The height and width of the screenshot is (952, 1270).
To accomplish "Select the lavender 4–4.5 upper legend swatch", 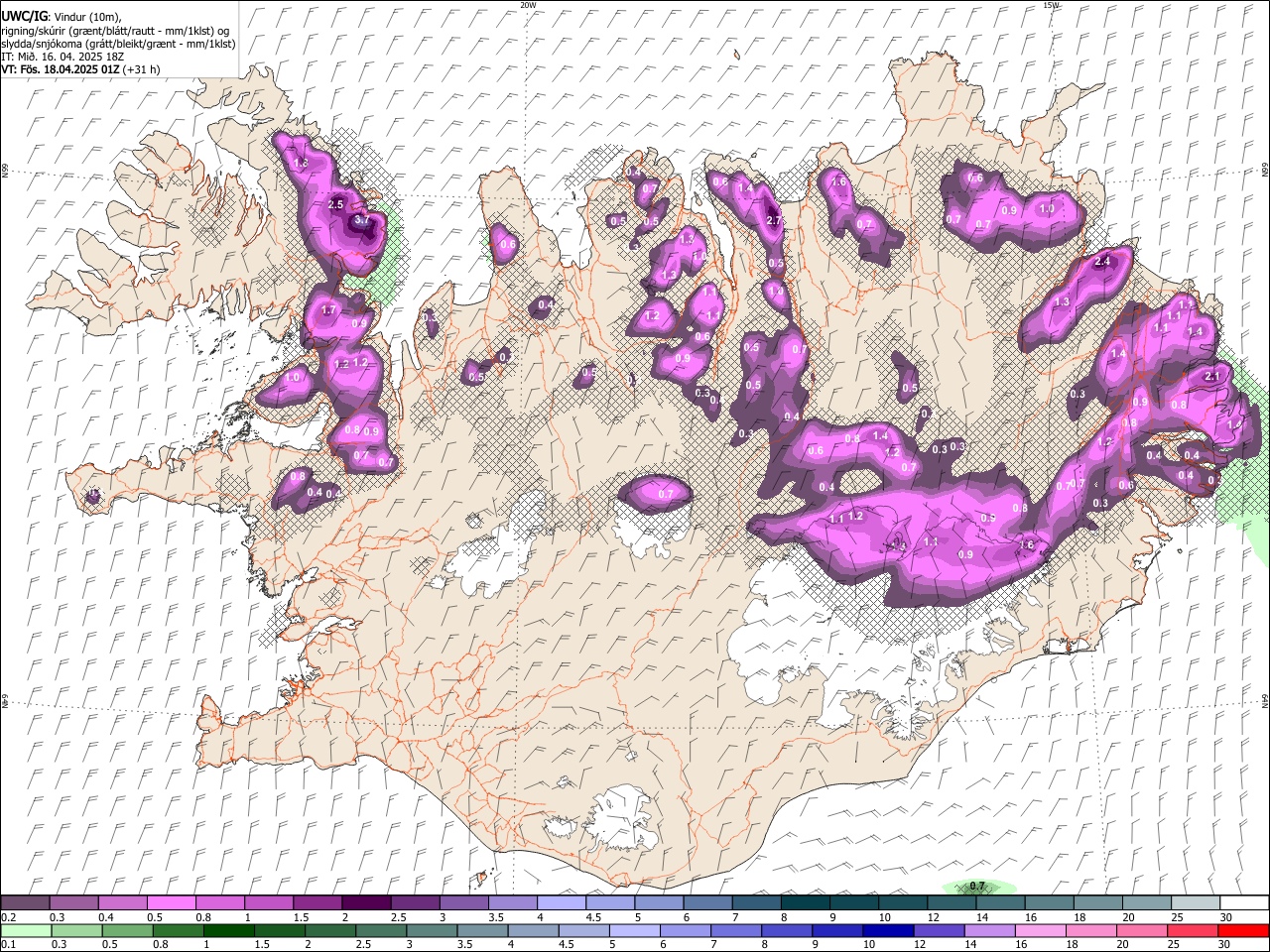I will tap(561, 903).
